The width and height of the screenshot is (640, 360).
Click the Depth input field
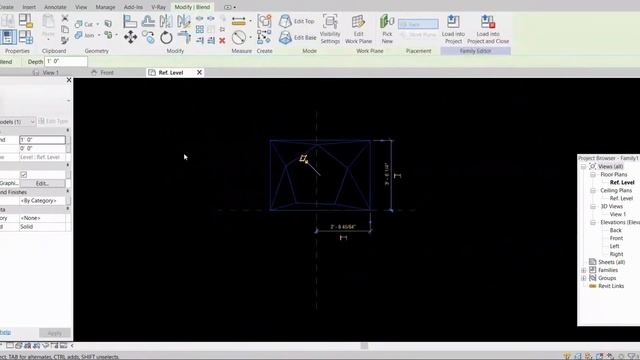tap(66, 61)
